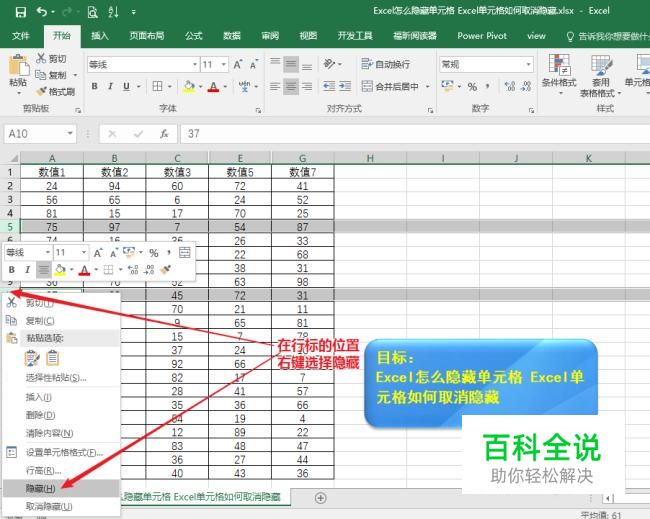Click the new sheet plus icon

pyautogui.click(x=320, y=498)
